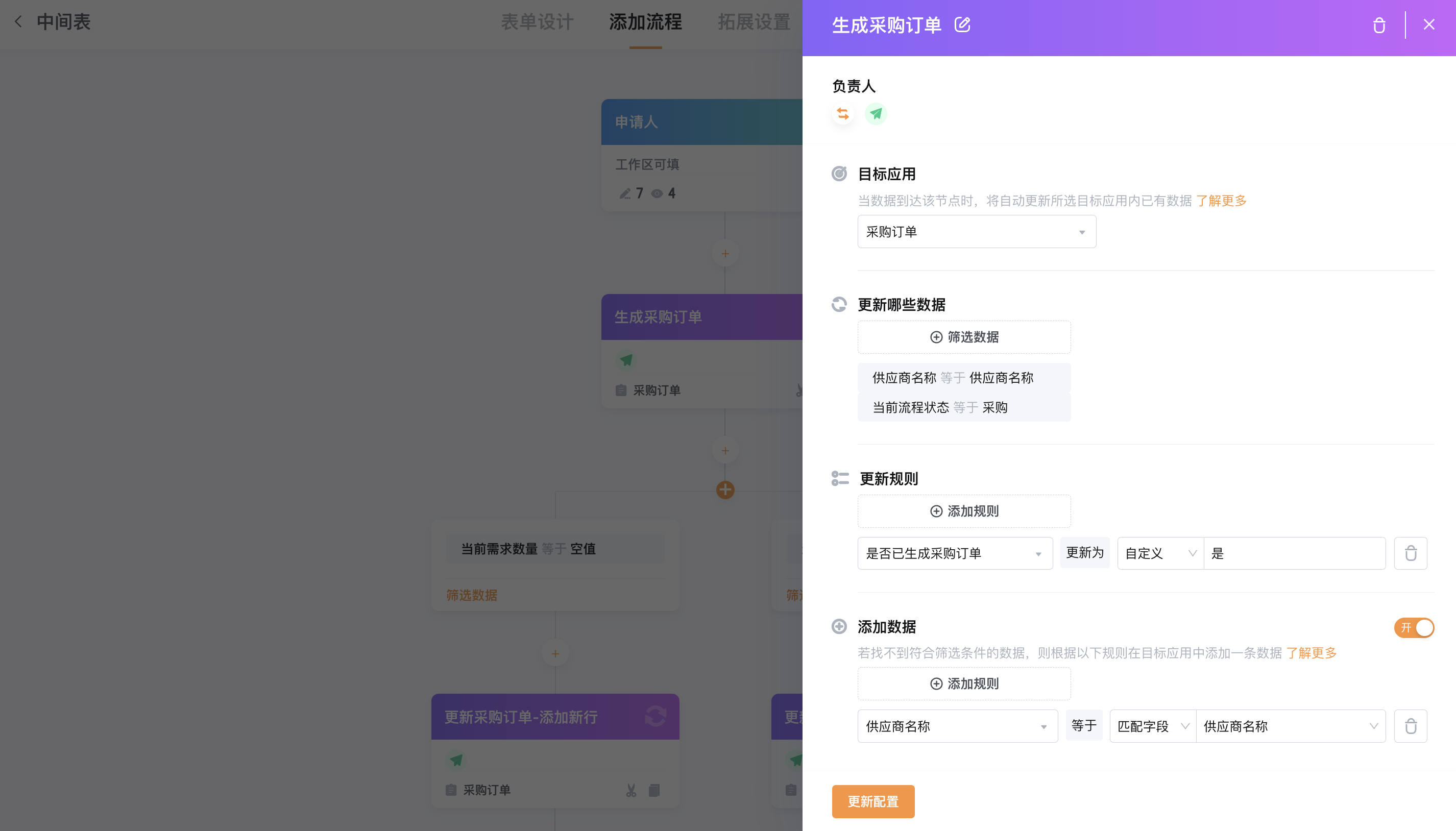Switch to the 添加流程 tab
This screenshot has width=1456, height=831.
click(x=645, y=21)
